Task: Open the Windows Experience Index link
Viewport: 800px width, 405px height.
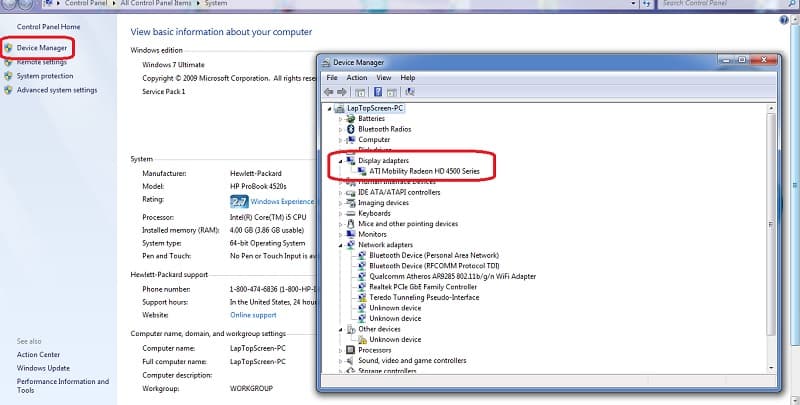Action: (x=282, y=201)
